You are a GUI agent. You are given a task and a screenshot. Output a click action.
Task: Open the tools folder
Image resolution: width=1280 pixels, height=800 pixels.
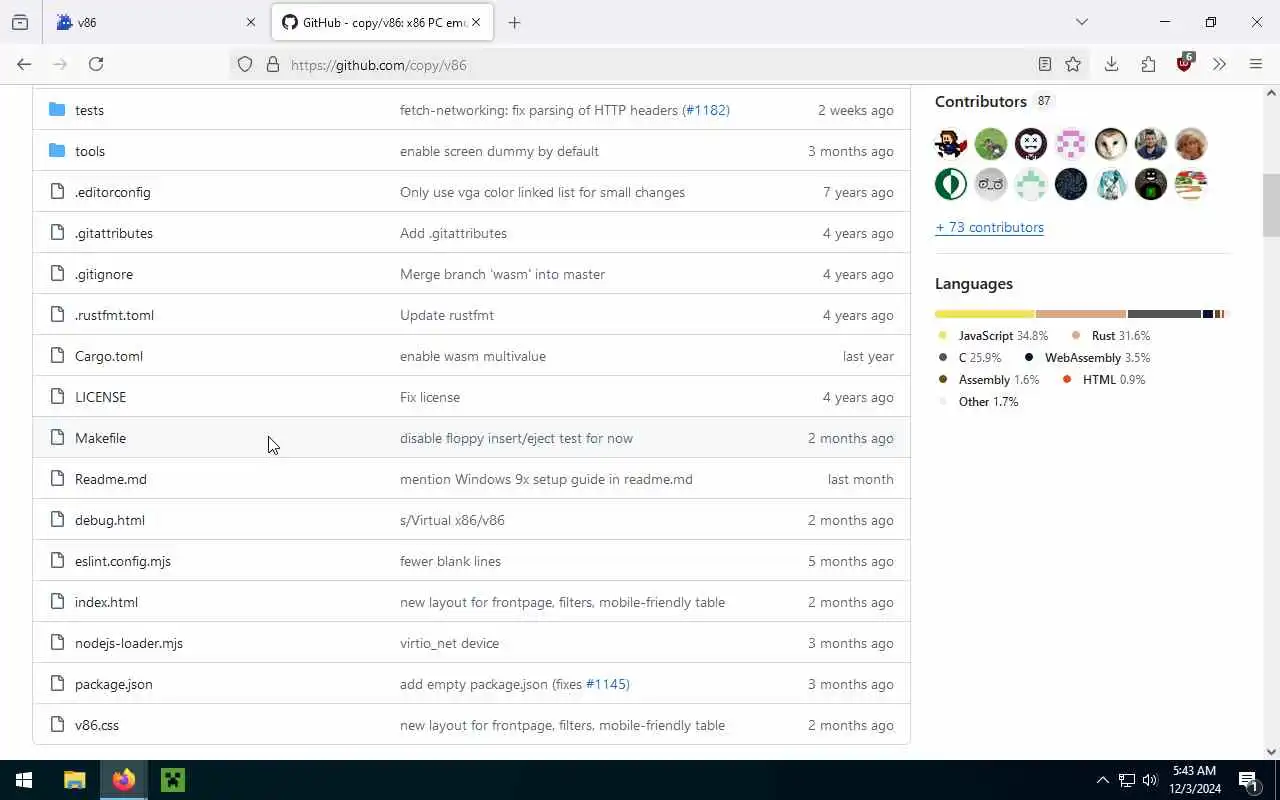[90, 151]
